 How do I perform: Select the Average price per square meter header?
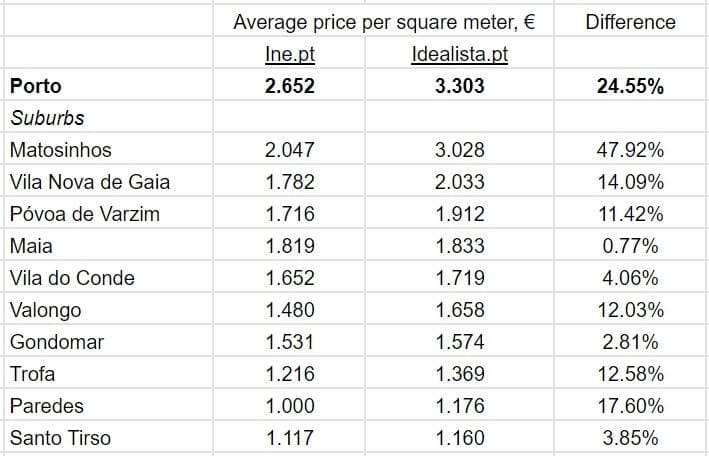pyautogui.click(x=385, y=22)
